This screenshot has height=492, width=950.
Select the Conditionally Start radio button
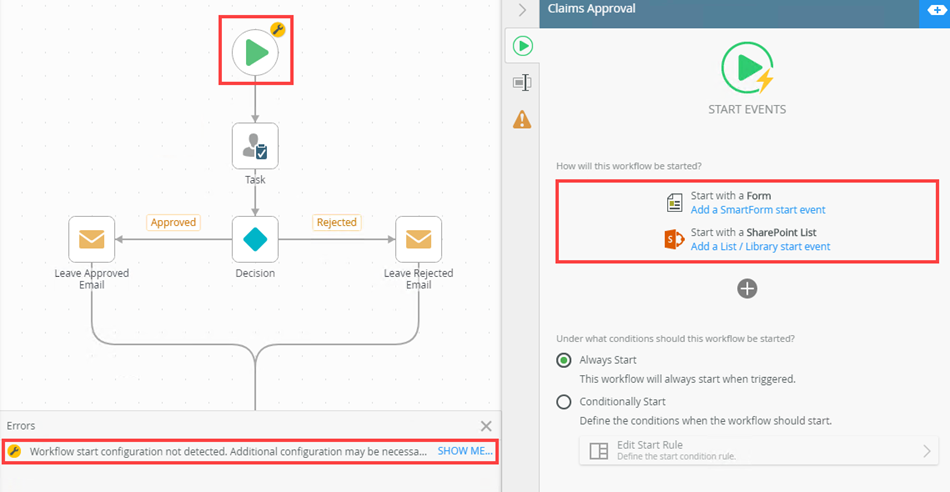coord(563,402)
